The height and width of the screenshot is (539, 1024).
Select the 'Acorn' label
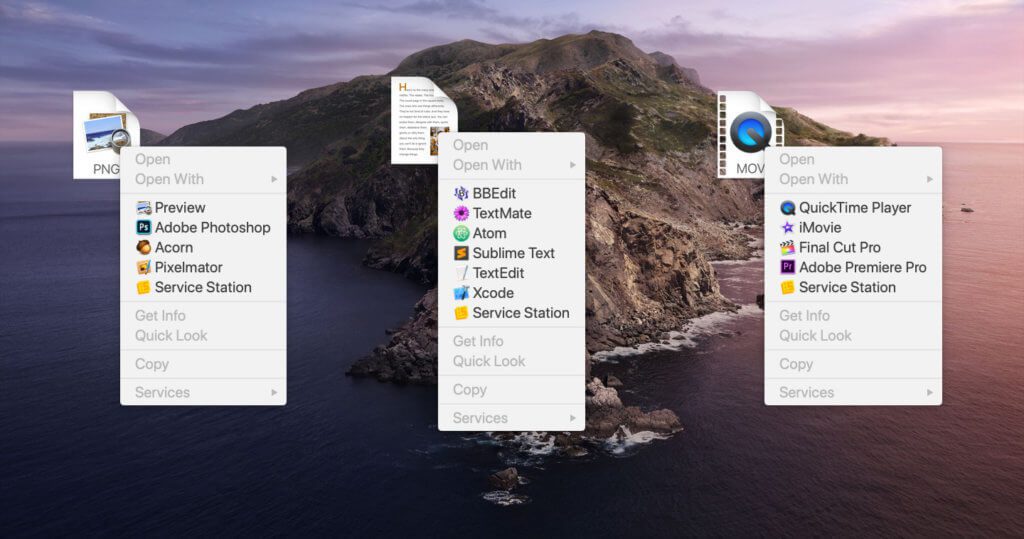tap(174, 248)
